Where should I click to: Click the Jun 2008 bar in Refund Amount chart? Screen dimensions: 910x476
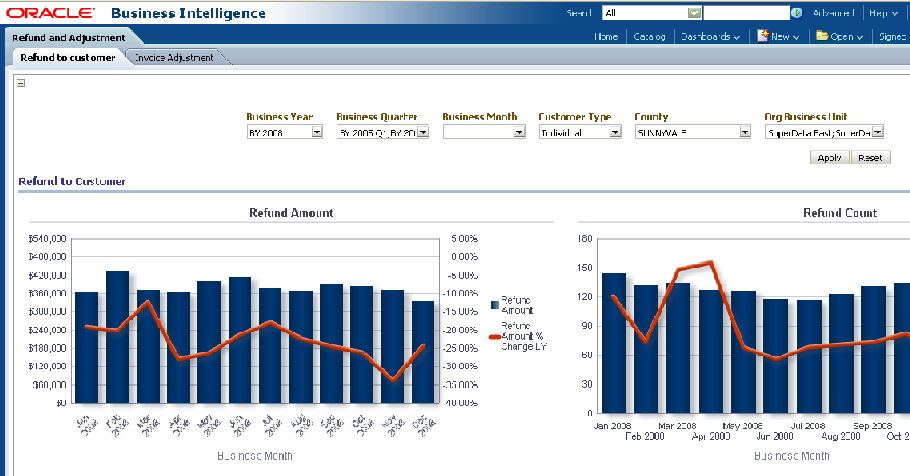coord(240,340)
